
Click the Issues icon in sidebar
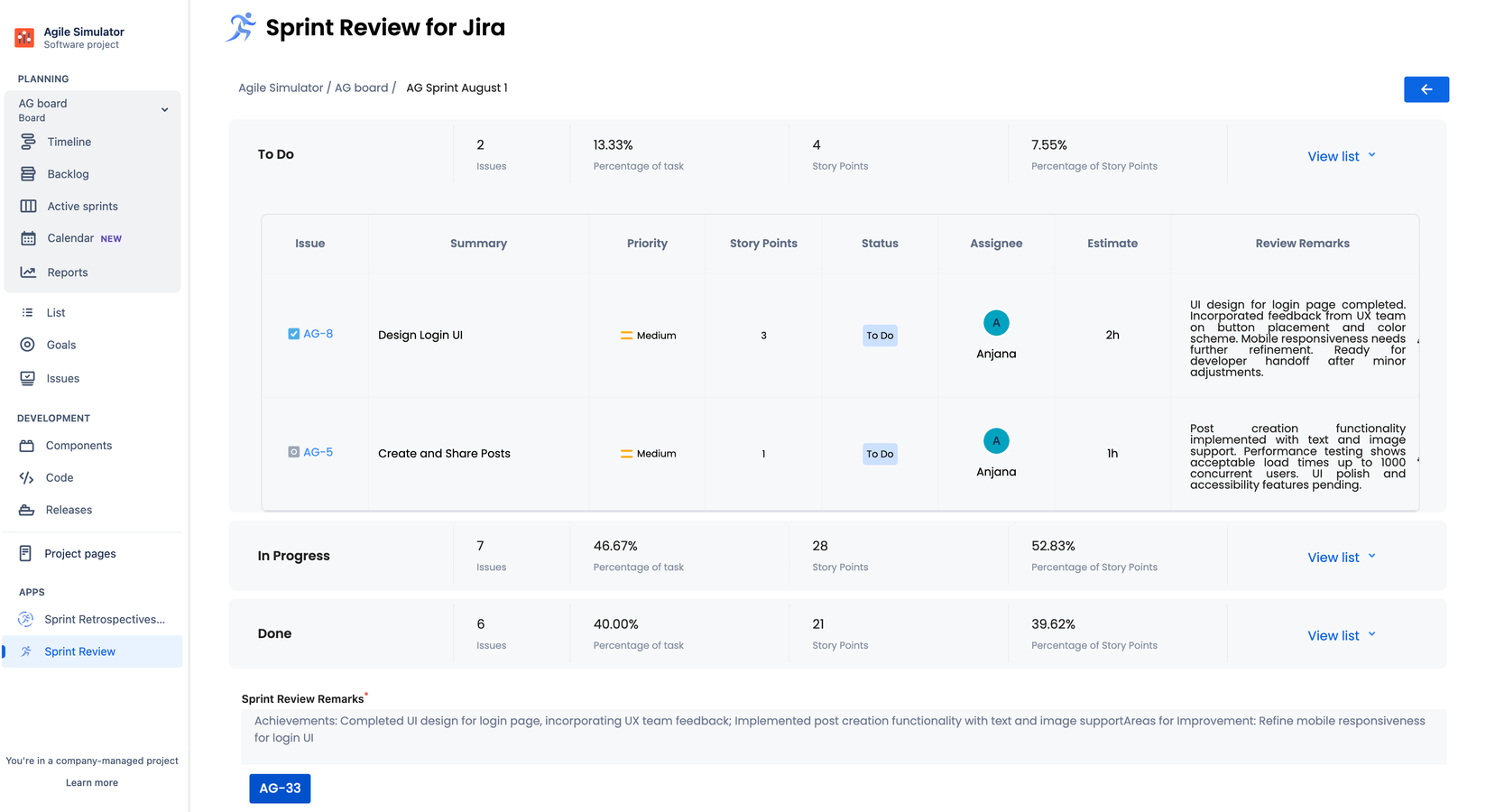(x=27, y=379)
